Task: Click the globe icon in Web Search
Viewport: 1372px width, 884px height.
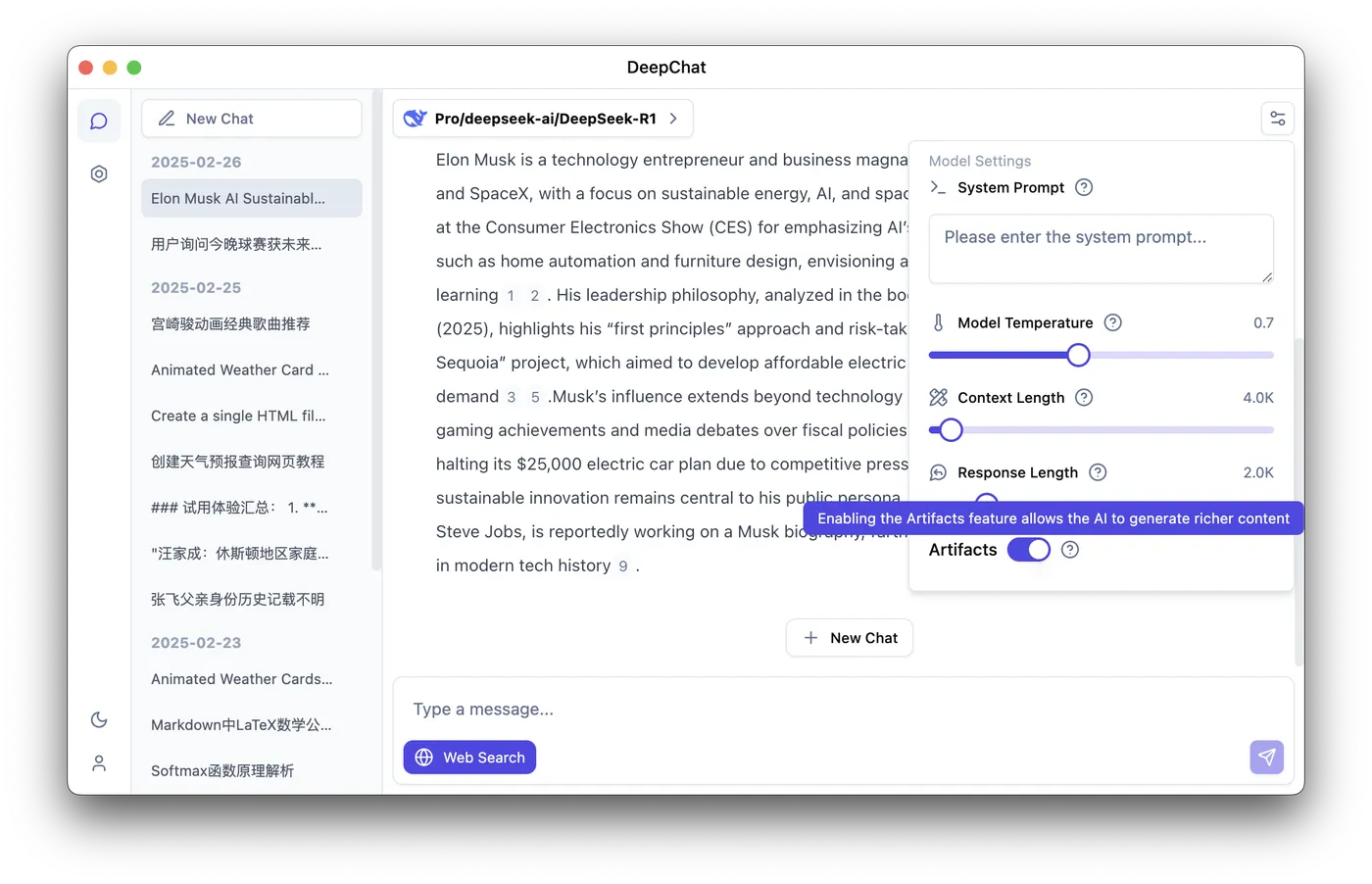Action: (x=424, y=757)
